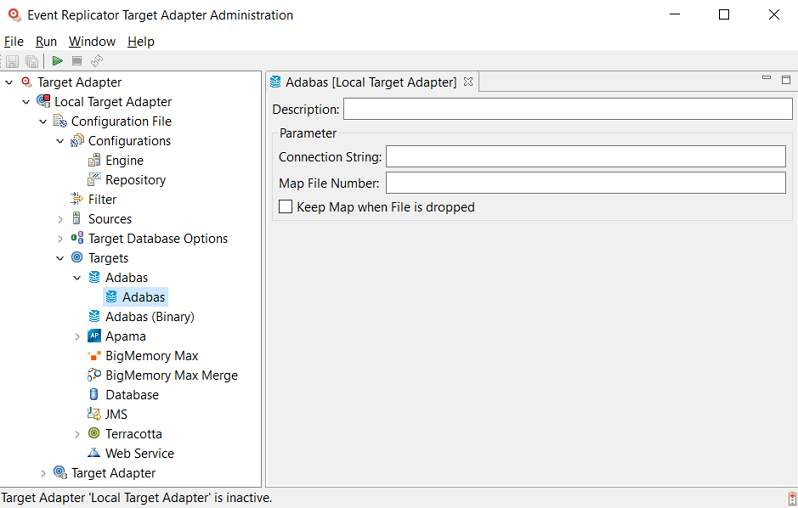Expand the Apama target node
Screen dimensions: 798x508
click(77, 336)
